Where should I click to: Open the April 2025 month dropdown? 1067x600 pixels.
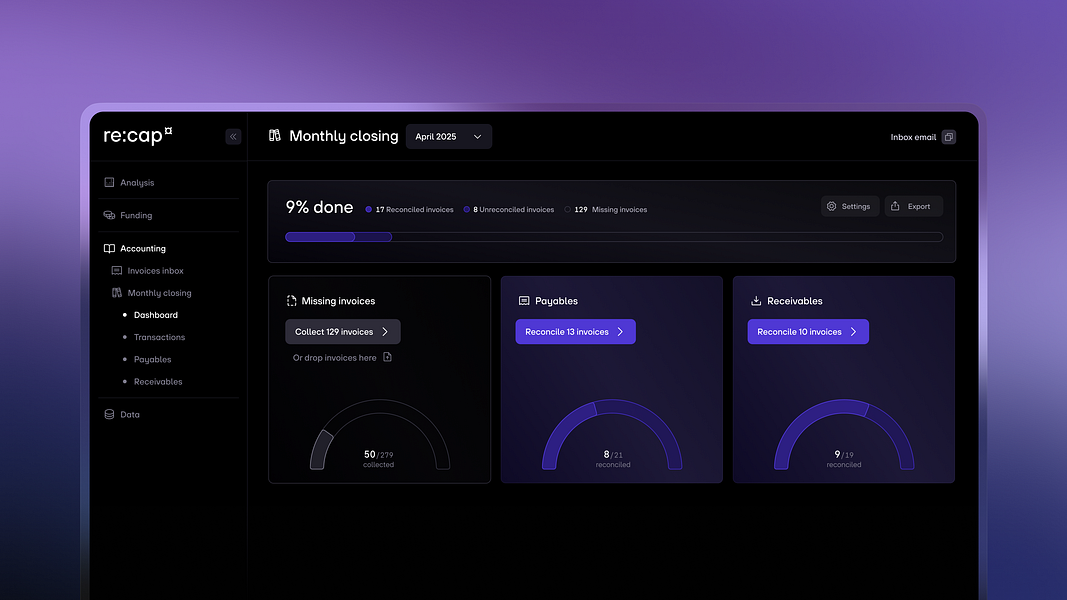coord(449,137)
